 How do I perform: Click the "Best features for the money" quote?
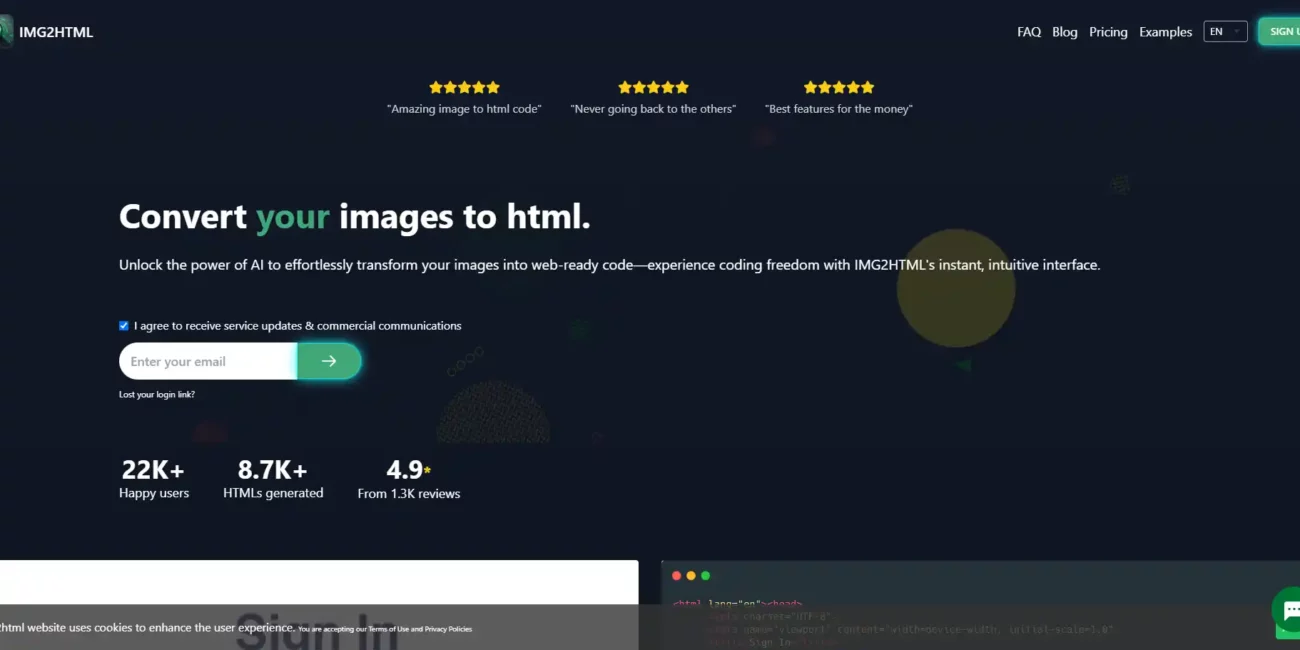pos(839,109)
